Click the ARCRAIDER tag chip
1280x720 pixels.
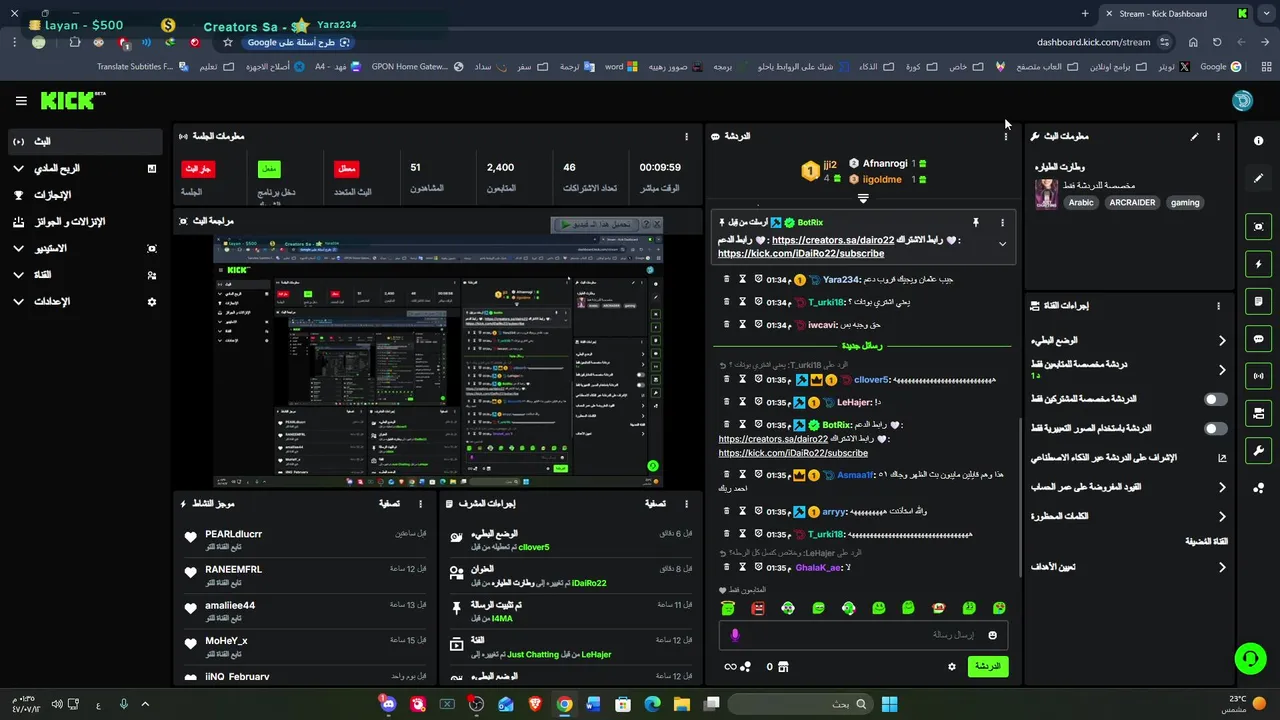pyautogui.click(x=1132, y=203)
